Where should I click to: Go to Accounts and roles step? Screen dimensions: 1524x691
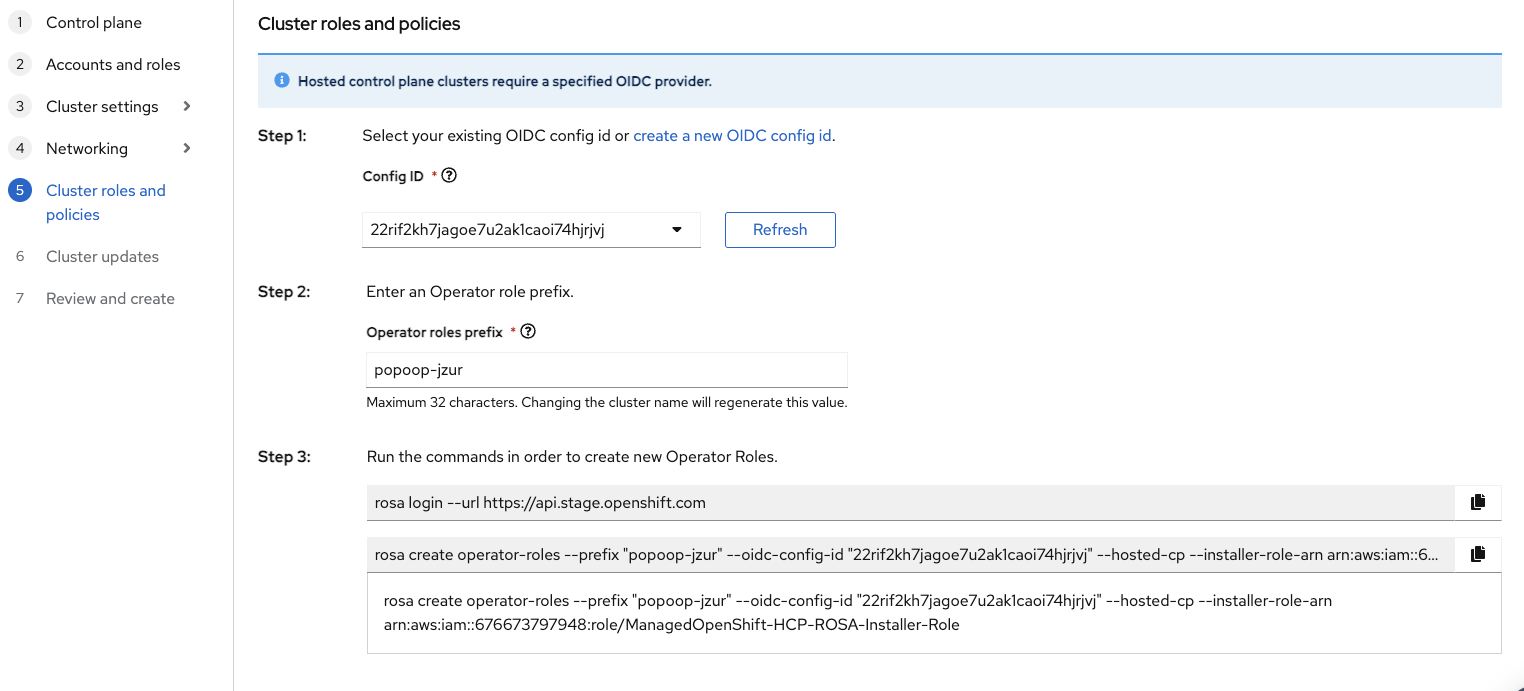click(113, 64)
